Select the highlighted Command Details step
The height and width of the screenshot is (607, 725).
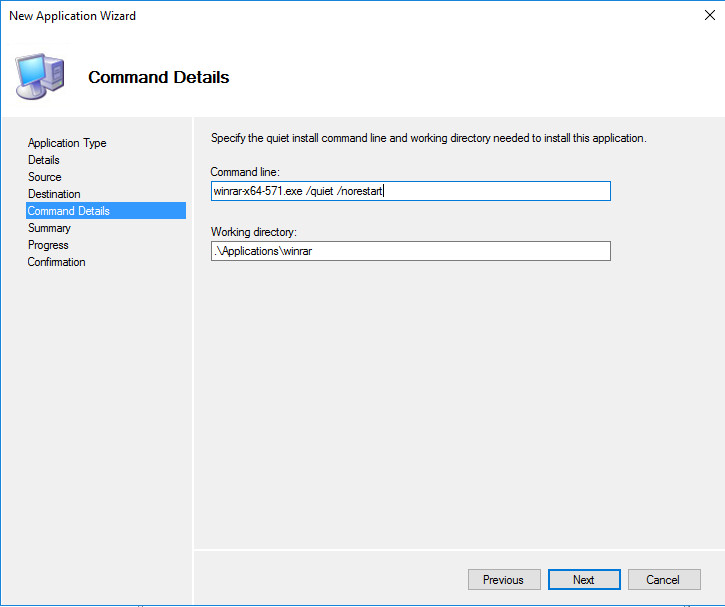pyautogui.click(x=106, y=211)
